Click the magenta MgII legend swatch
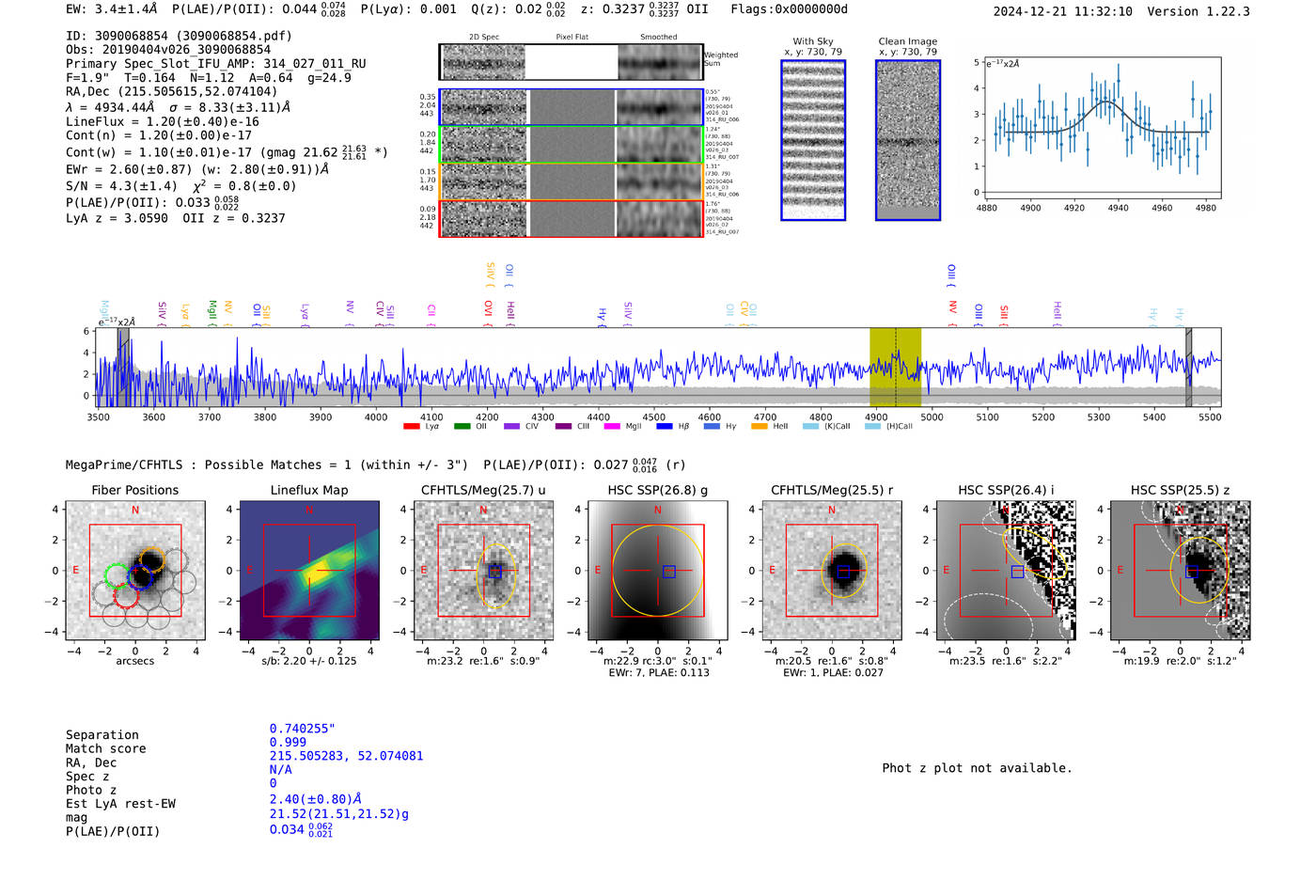 (x=612, y=427)
